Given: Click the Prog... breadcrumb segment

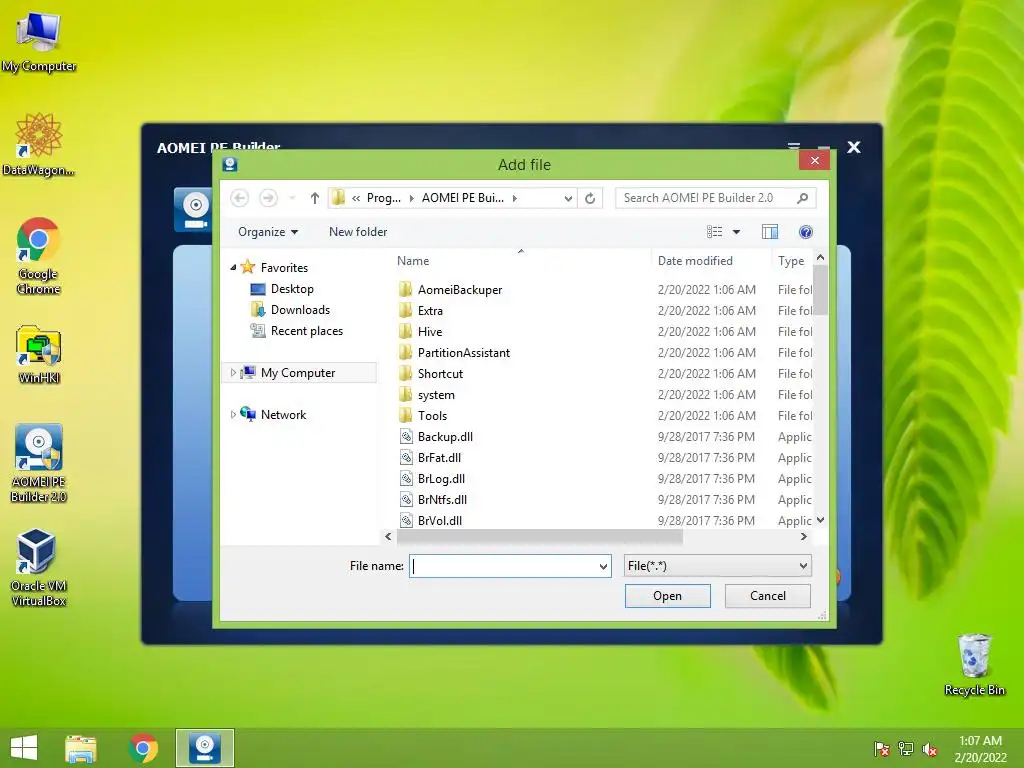Looking at the screenshot, I should pos(383,198).
